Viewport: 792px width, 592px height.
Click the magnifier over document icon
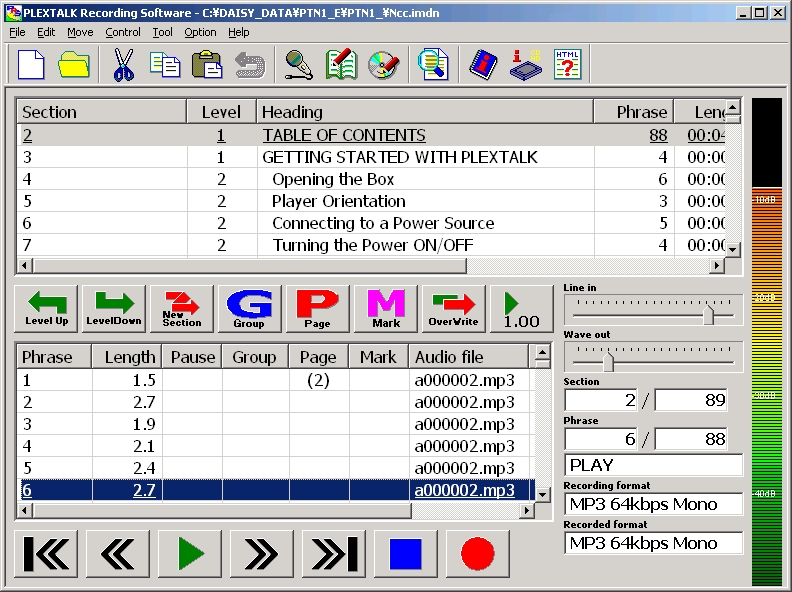tap(433, 64)
